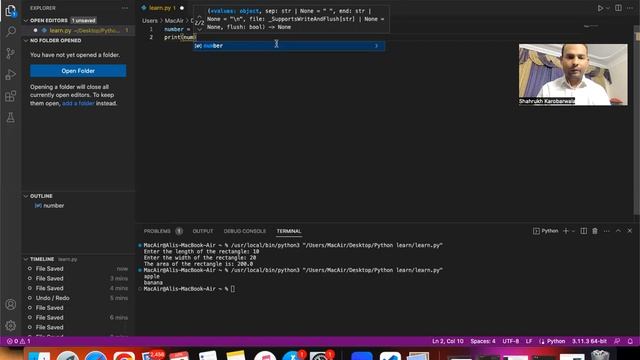
Task: Show previous signature in parameter hint
Action: coord(199,16)
